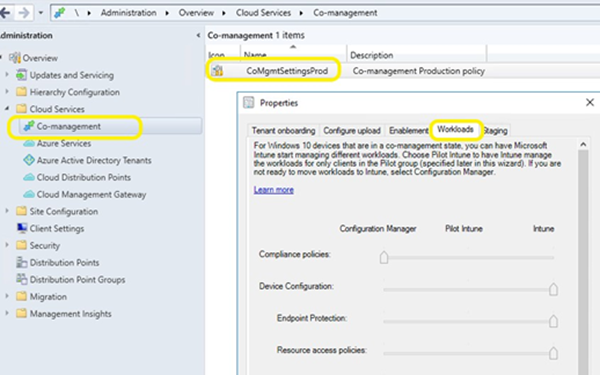This screenshot has height=375, width=600.
Task: Click the Migration folder icon
Action: coord(21,297)
